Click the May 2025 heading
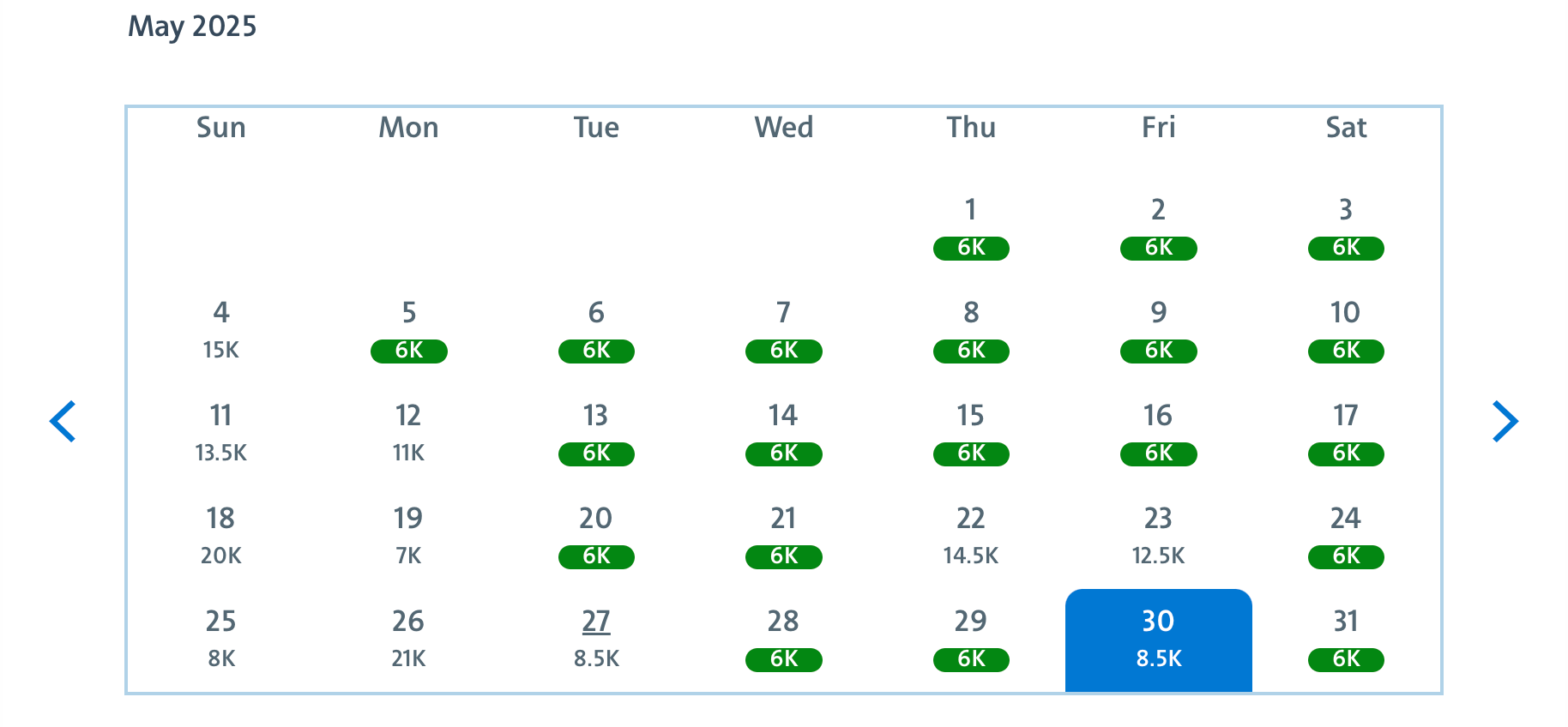Viewport: 1568px width, 727px height. point(192,26)
